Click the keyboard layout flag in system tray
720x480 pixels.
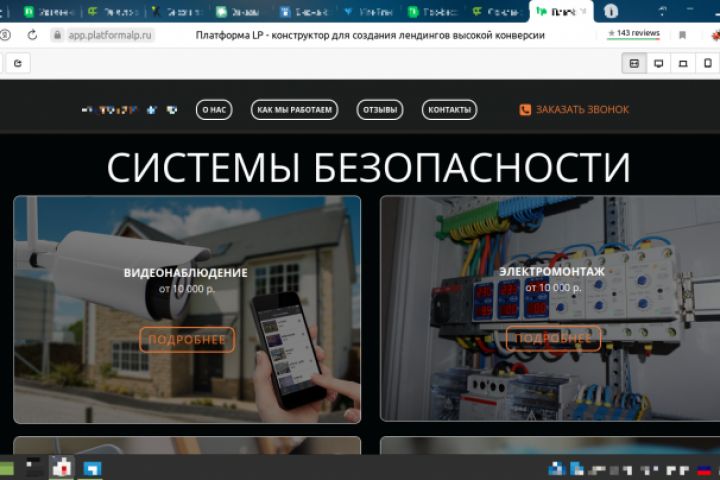click(x=704, y=470)
